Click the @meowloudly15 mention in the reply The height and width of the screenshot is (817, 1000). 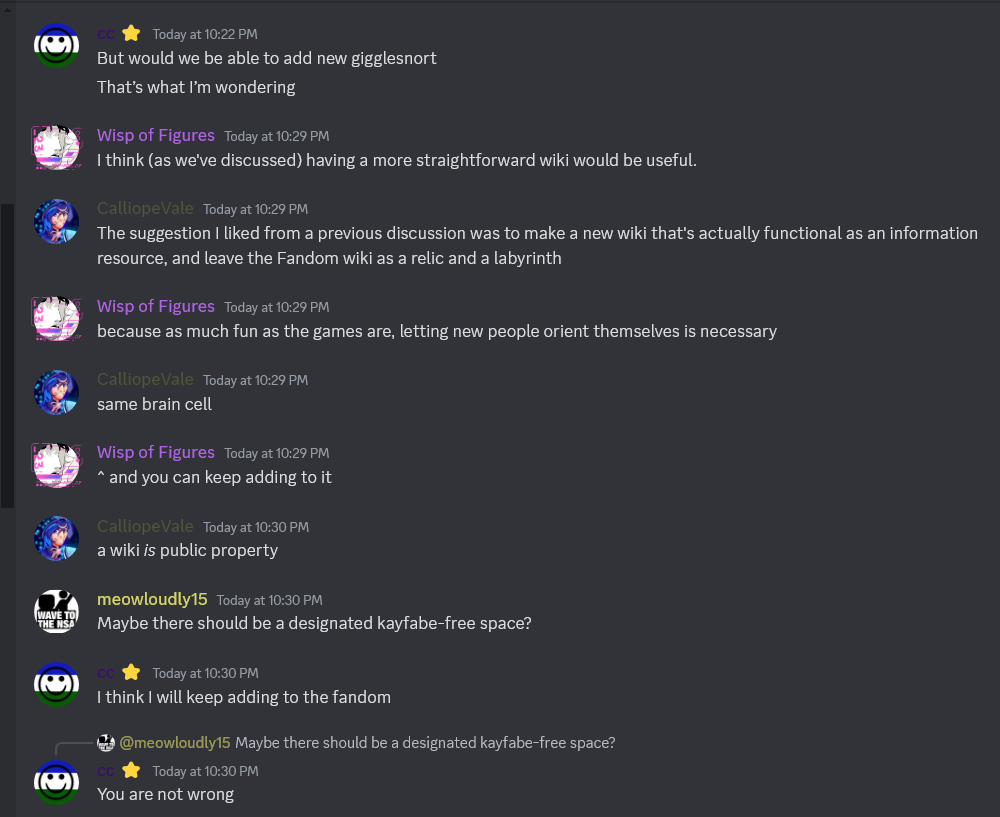175,742
